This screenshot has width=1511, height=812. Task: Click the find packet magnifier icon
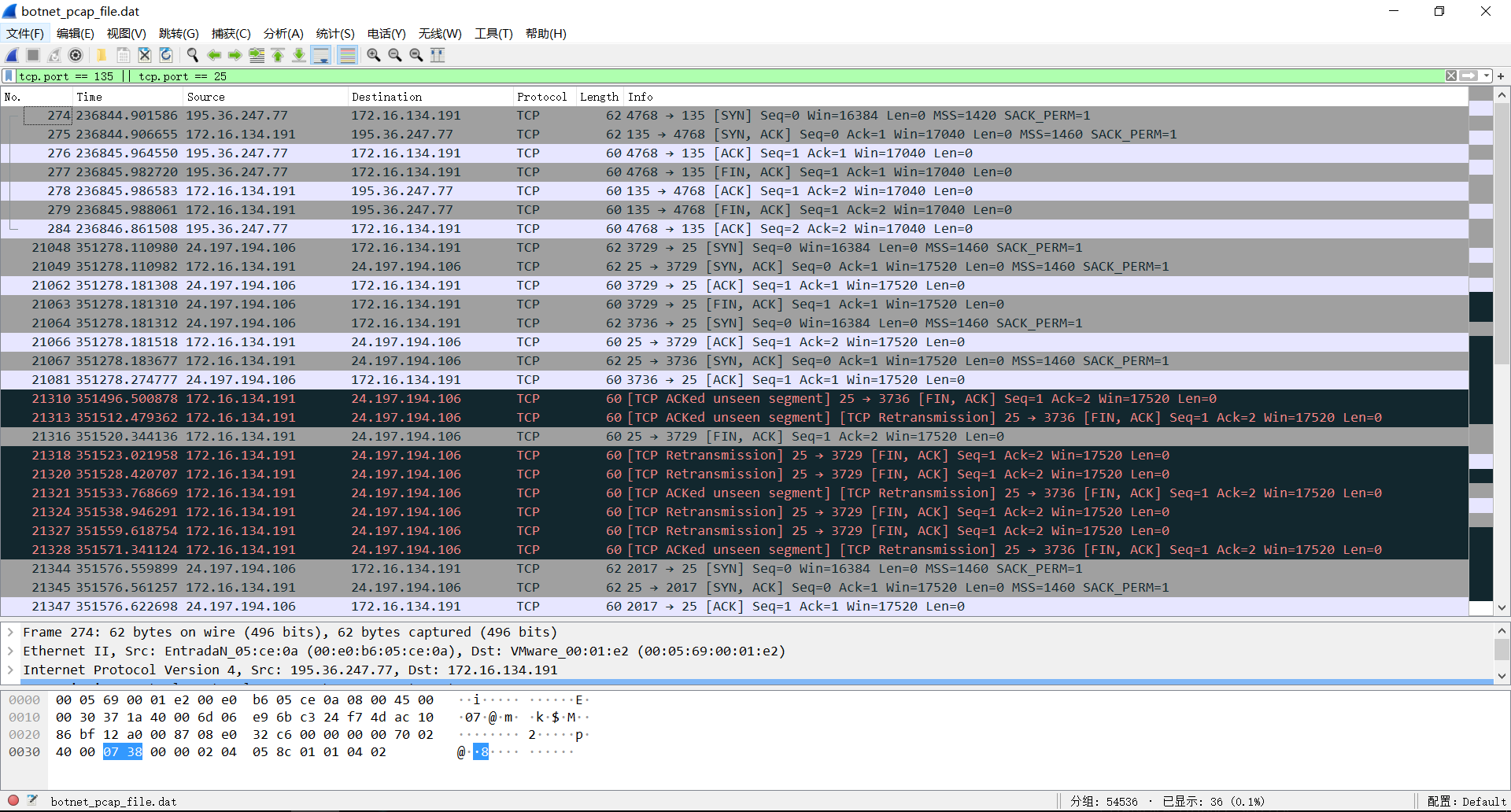[192, 55]
